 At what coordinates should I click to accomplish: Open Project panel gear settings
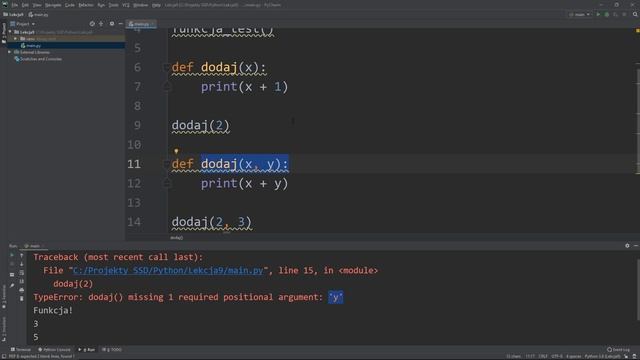(x=112, y=24)
